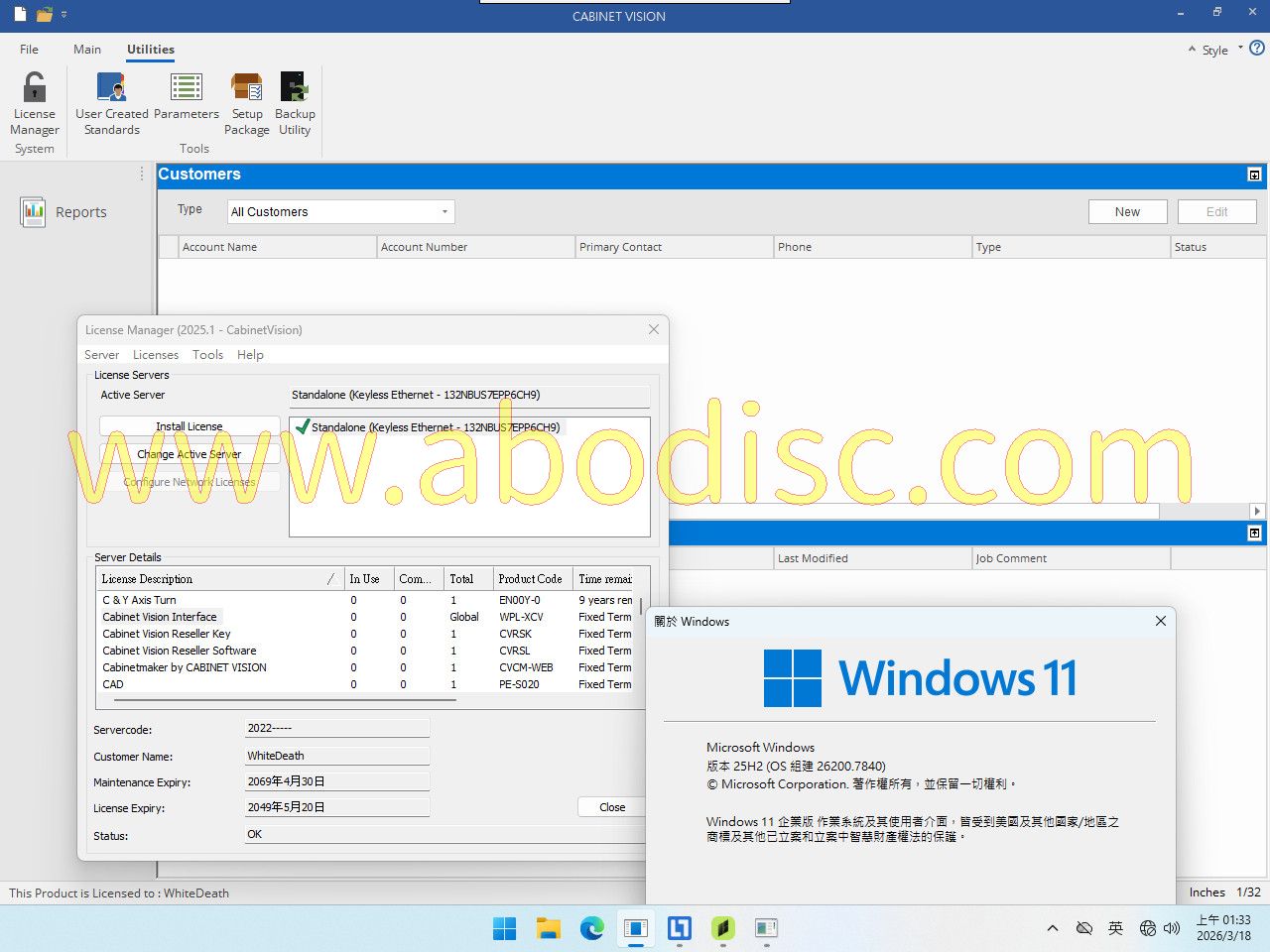Screen dimensions: 1270x952
Task: Open Reports in the sidebar
Action: 63,212
